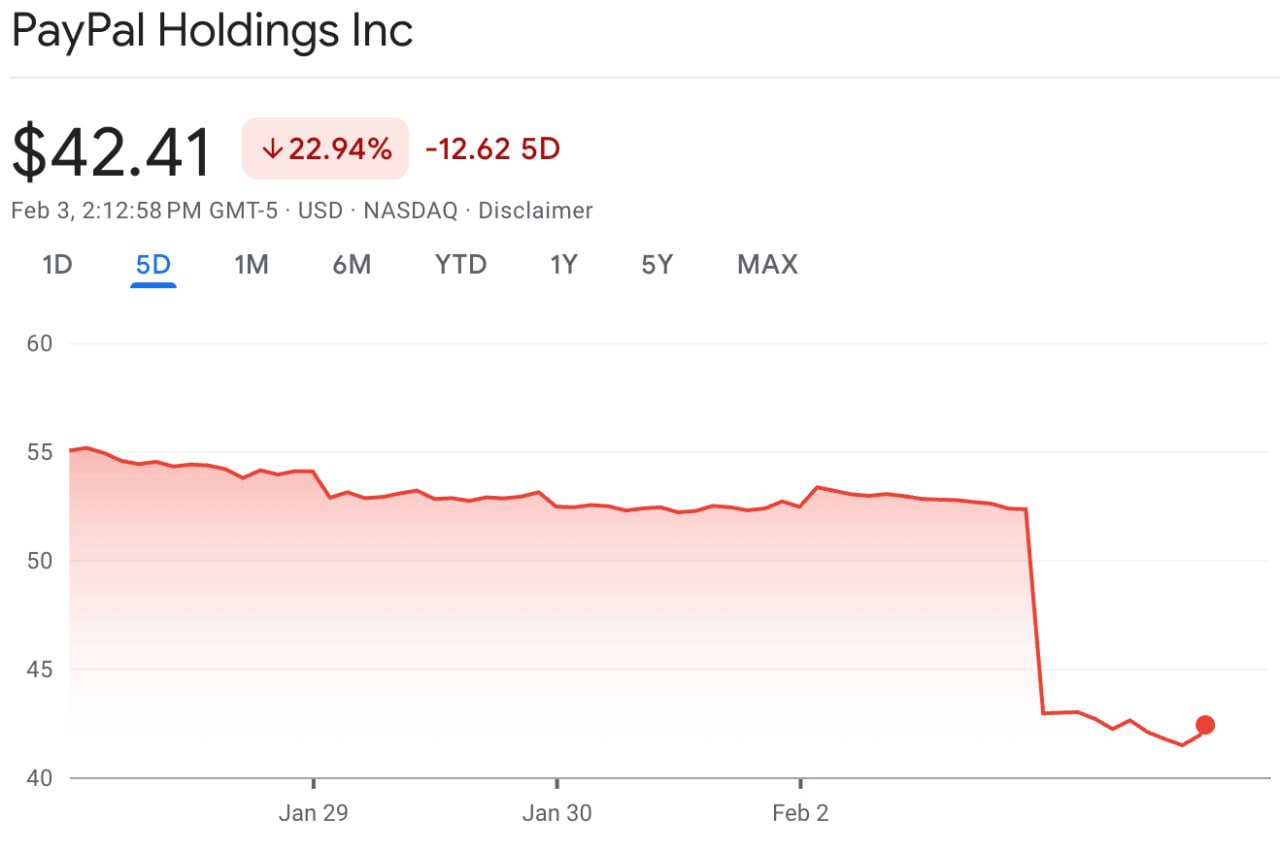Click the 22.94% change badge

[x=325, y=149]
